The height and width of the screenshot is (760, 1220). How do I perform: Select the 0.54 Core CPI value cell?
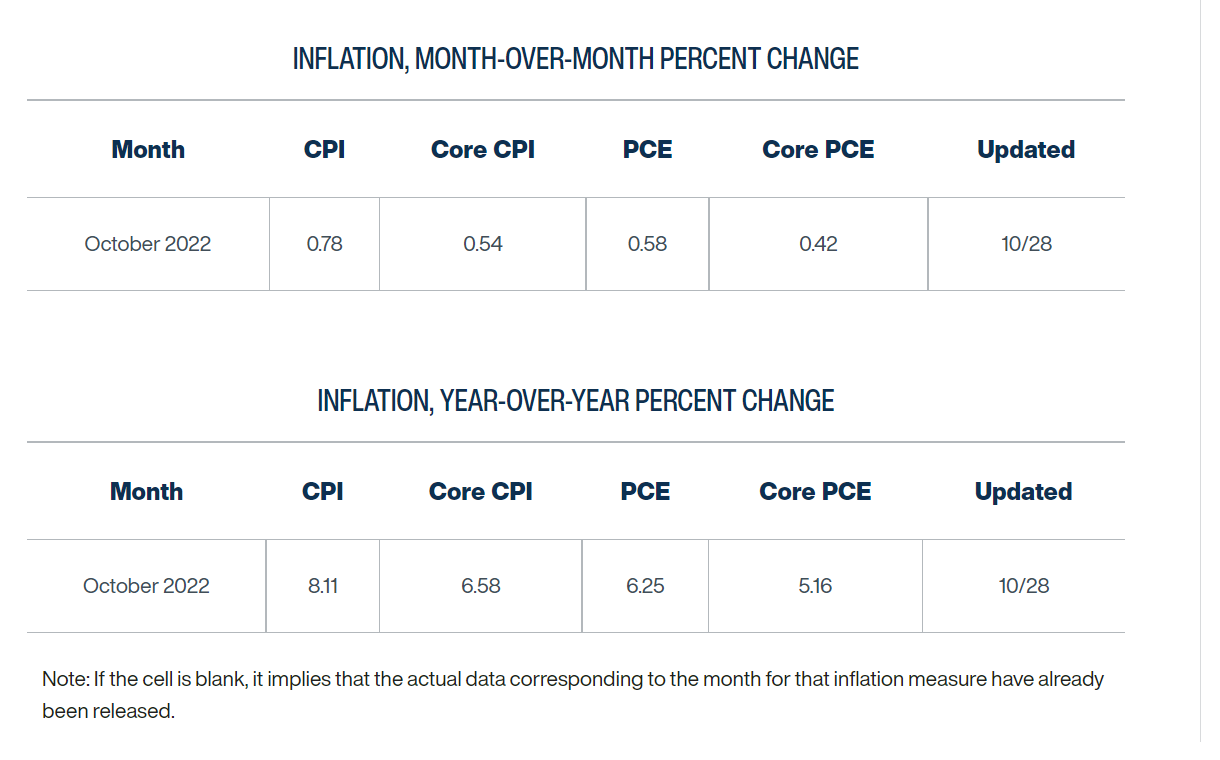click(x=483, y=244)
